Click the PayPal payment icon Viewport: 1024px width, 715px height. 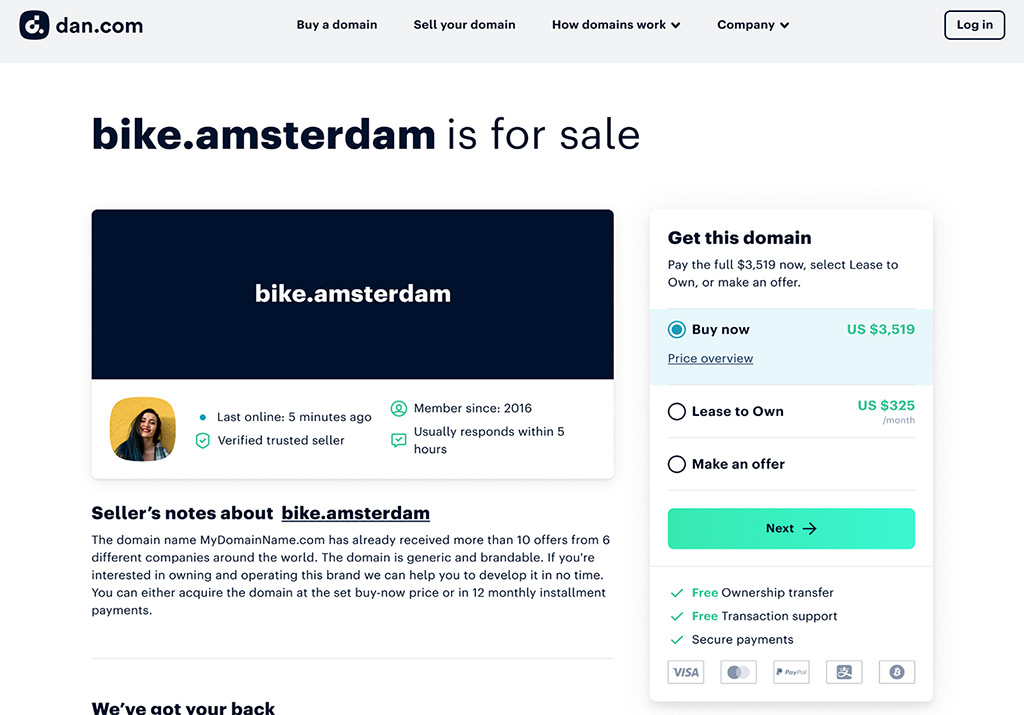[x=792, y=672]
